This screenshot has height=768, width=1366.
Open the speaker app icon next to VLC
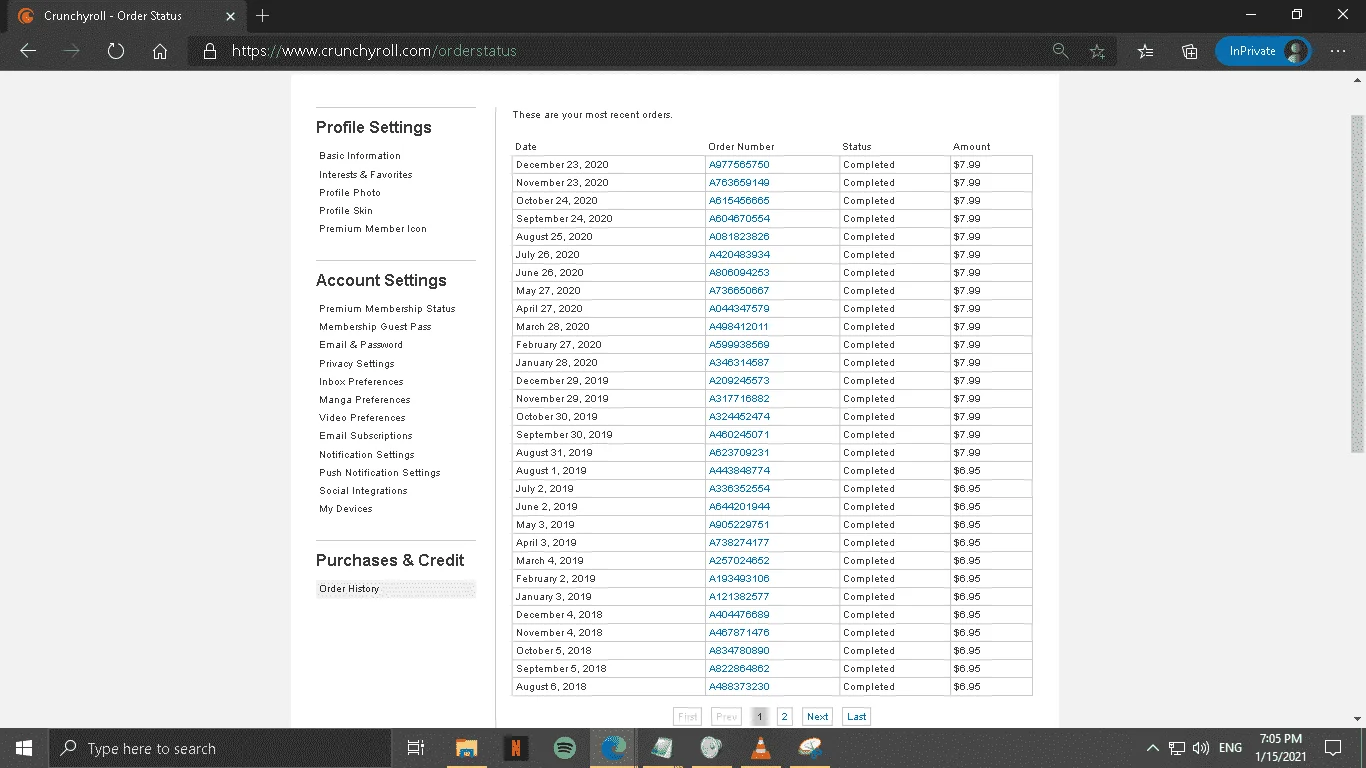[x=711, y=748]
